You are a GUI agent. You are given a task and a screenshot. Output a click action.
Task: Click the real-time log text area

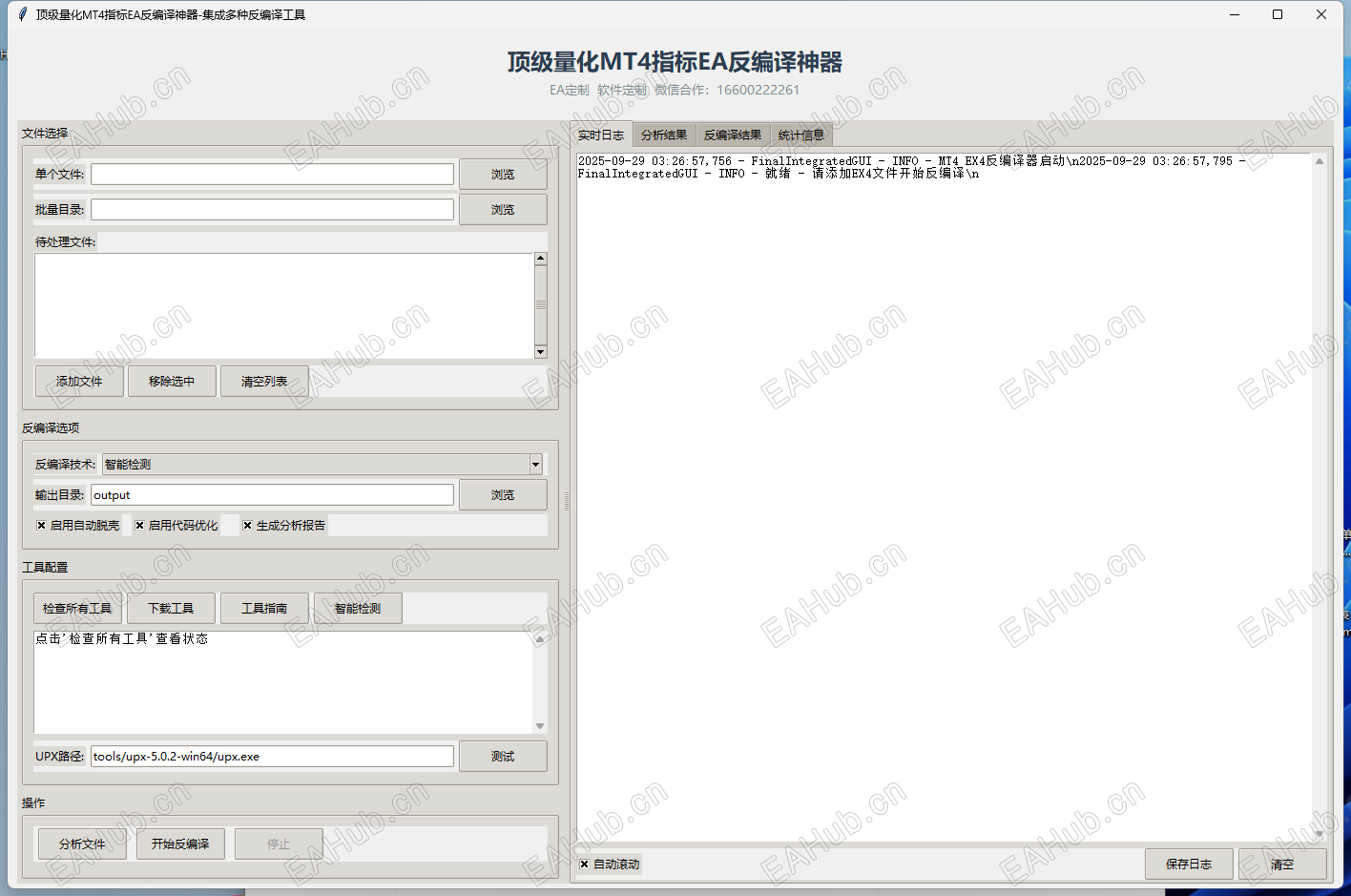pos(945,498)
